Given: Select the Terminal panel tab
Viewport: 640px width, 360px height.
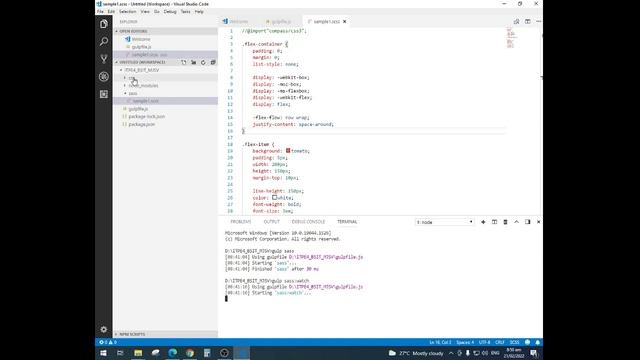Looking at the screenshot, I should coord(347,222).
